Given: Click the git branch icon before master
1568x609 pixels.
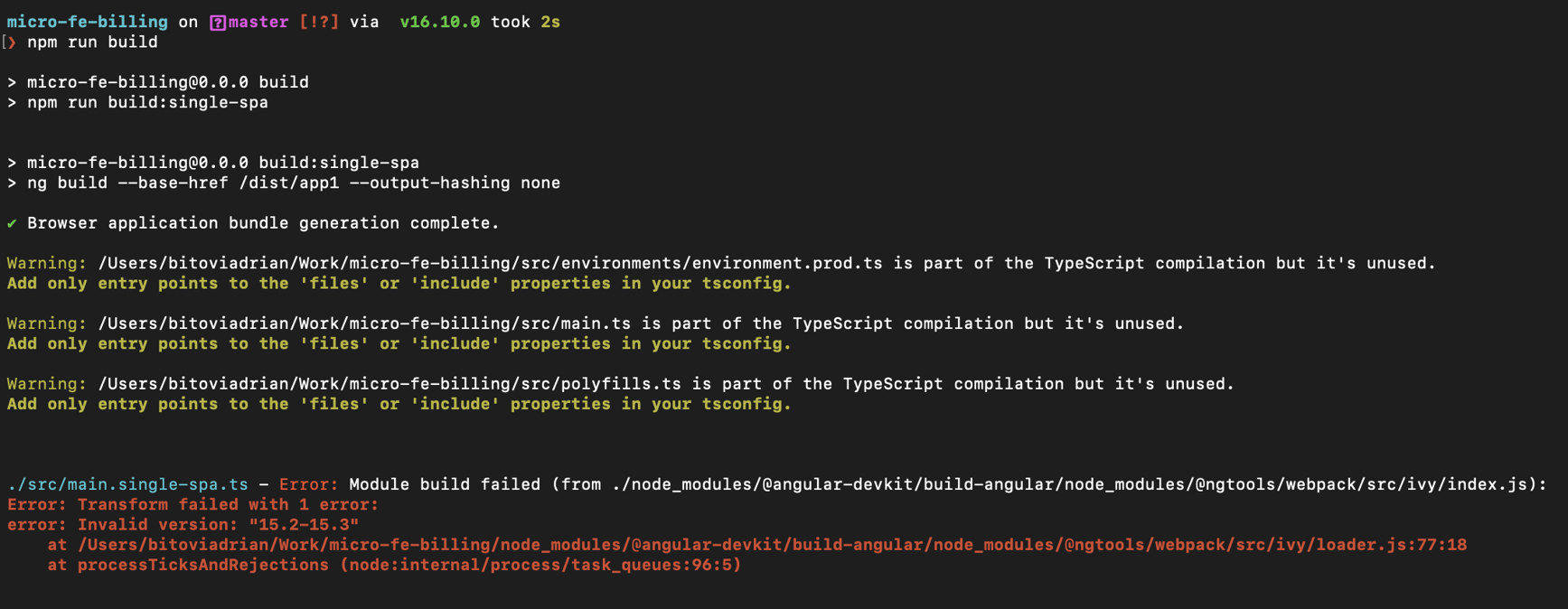Looking at the screenshot, I should point(218,23).
